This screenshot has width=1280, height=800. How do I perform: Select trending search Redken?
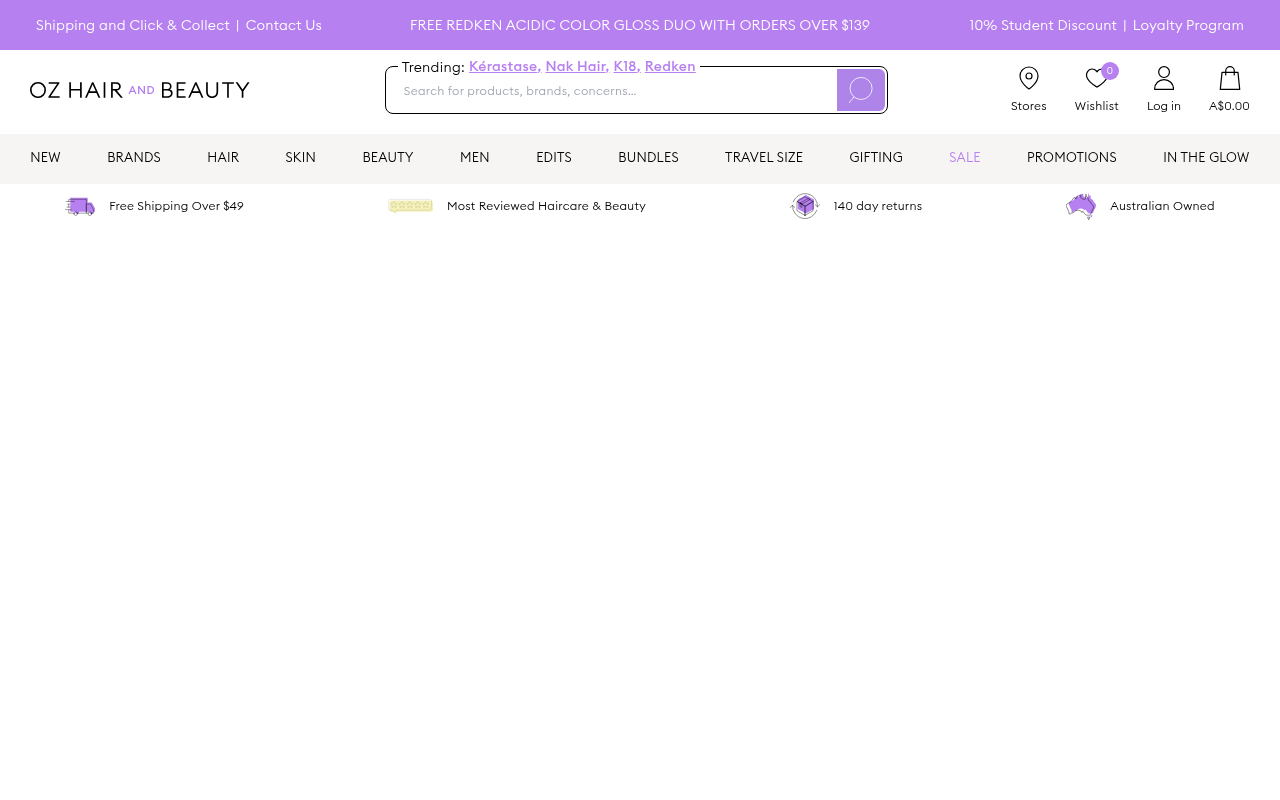tap(670, 67)
